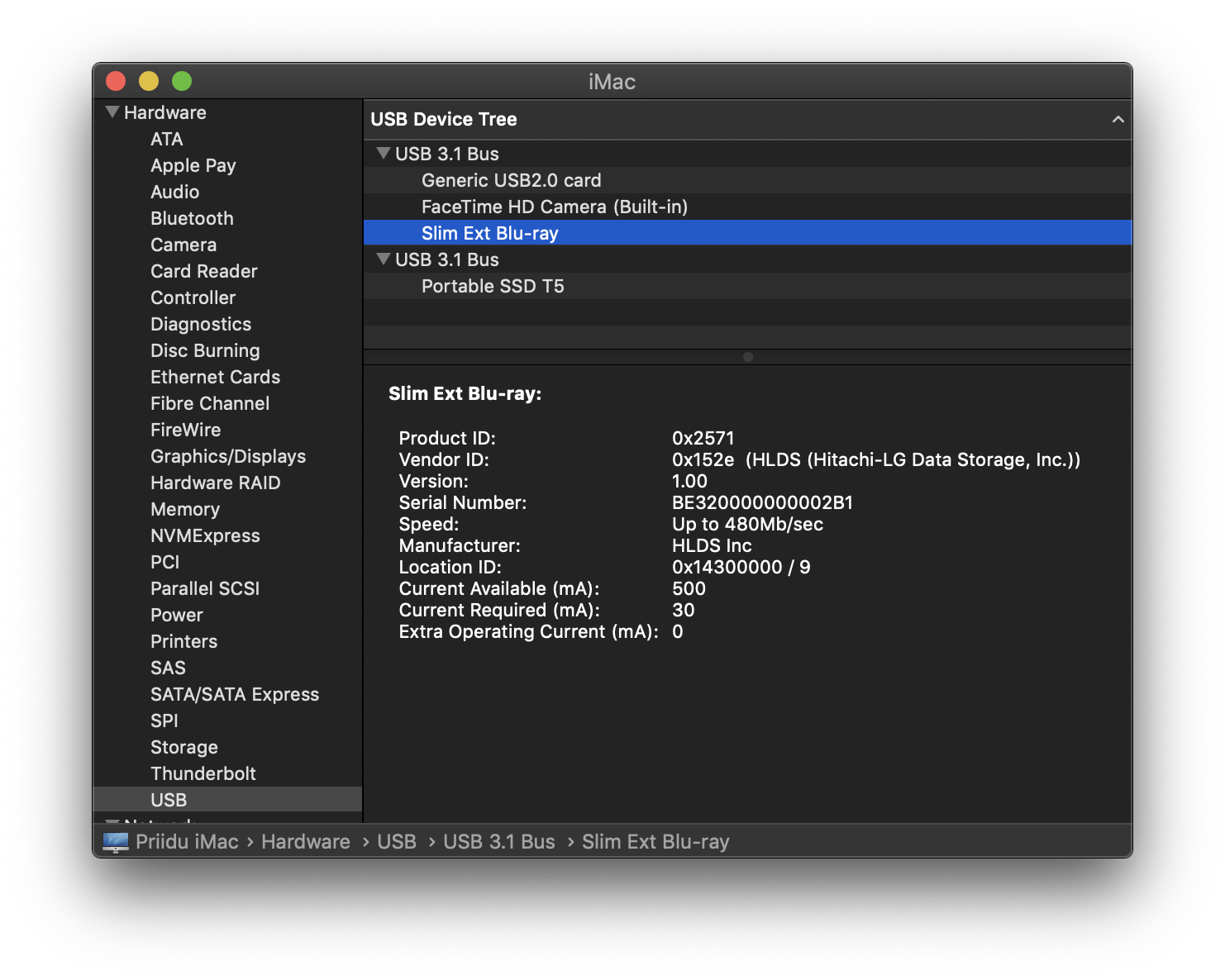This screenshot has width=1225, height=980.
Task: Select Diagnostics in sidebar
Action: coord(201,324)
